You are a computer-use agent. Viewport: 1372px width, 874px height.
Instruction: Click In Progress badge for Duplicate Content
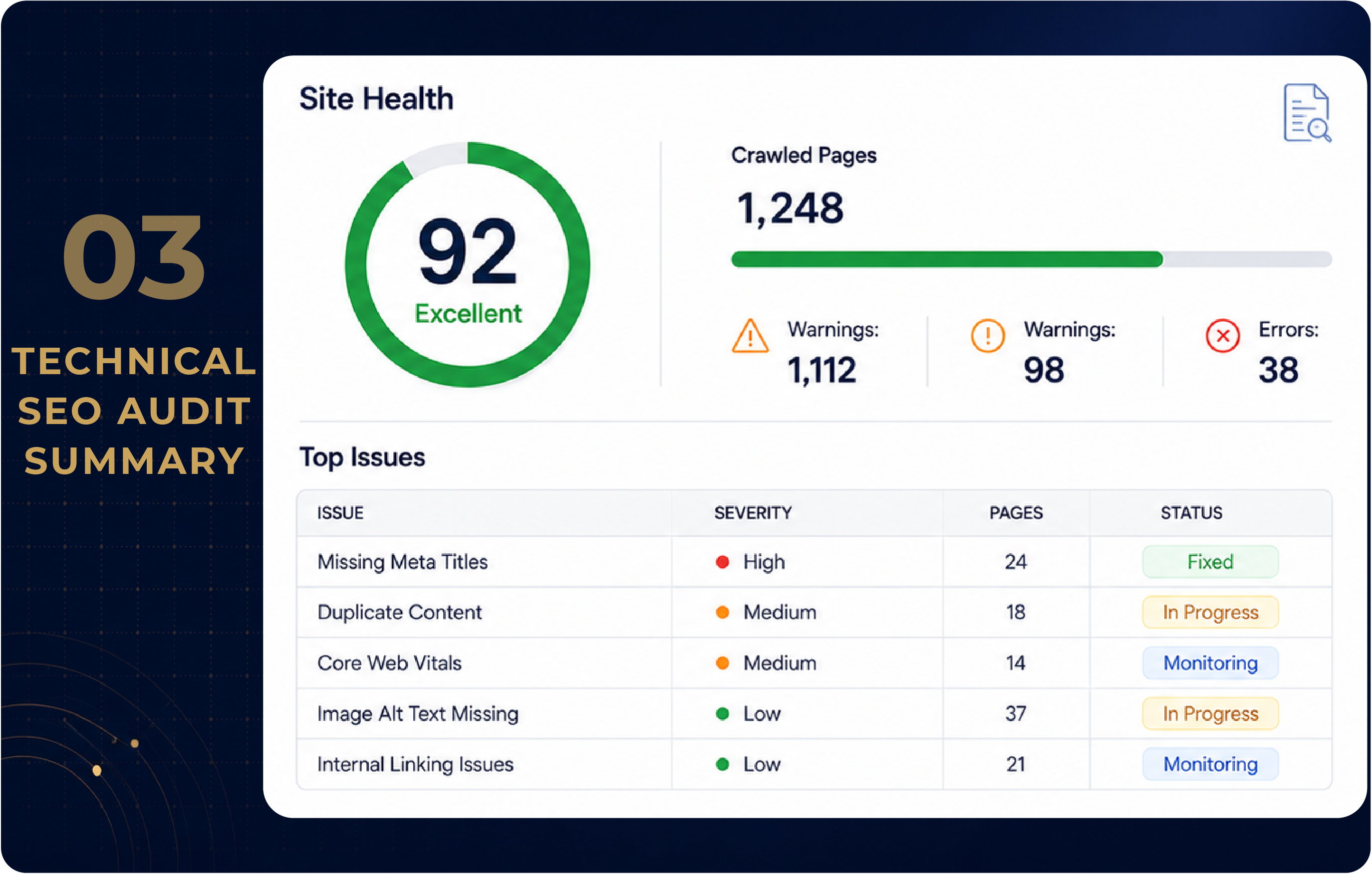[1211, 613]
